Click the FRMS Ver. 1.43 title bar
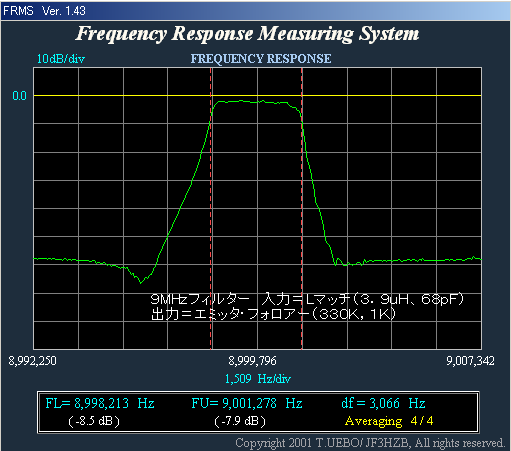 [255, 11]
